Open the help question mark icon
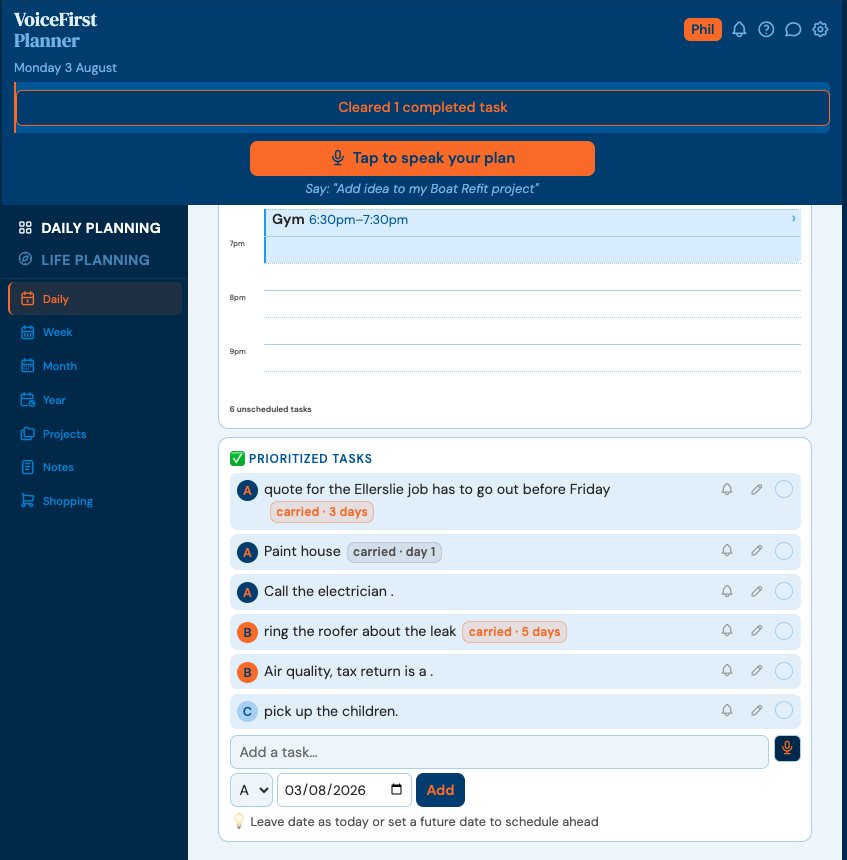This screenshot has height=860, width=847. pyautogui.click(x=766, y=30)
